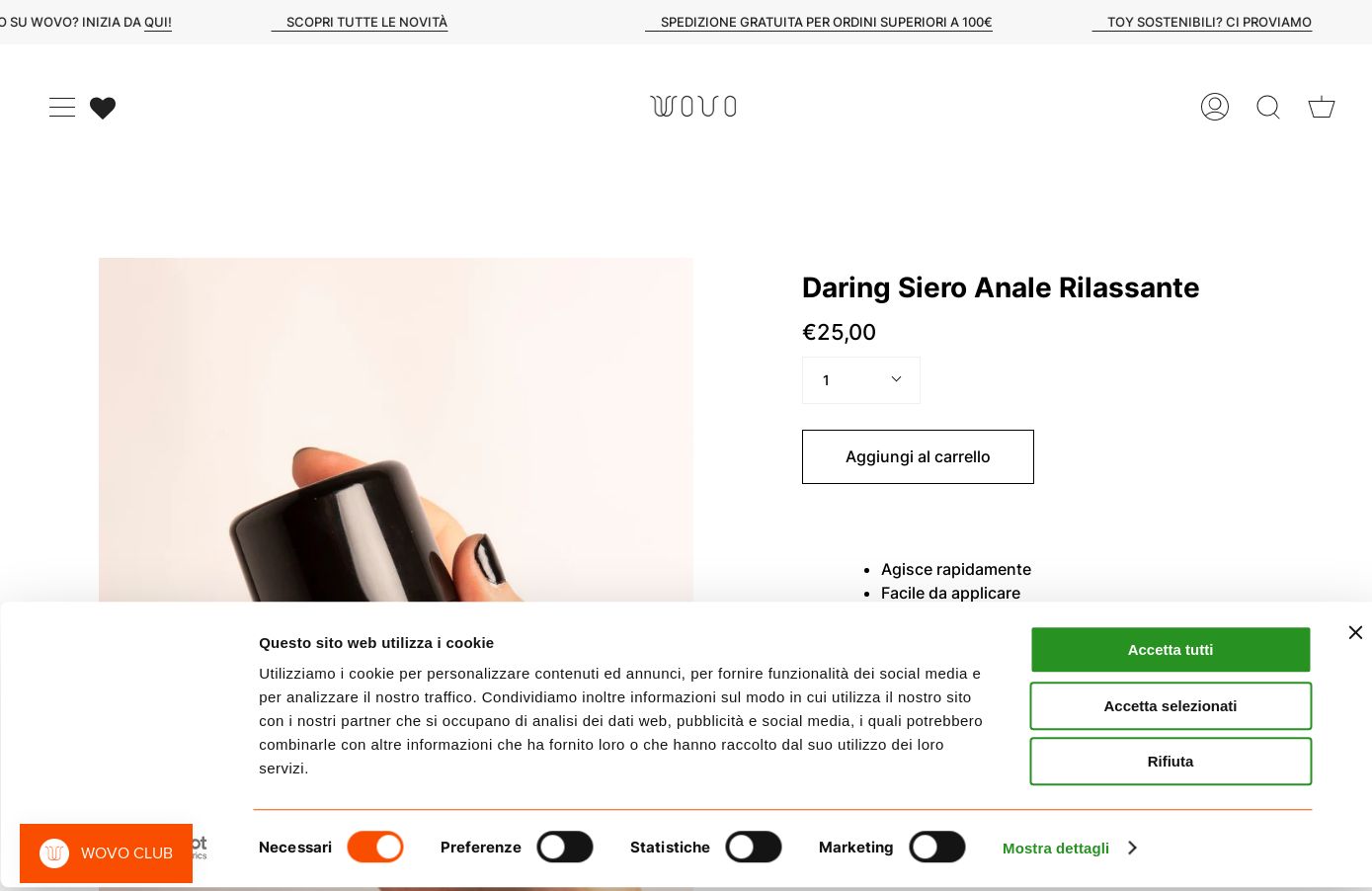This screenshot has width=1372, height=891.
Task: Open the account profile icon
Action: coord(1215,107)
